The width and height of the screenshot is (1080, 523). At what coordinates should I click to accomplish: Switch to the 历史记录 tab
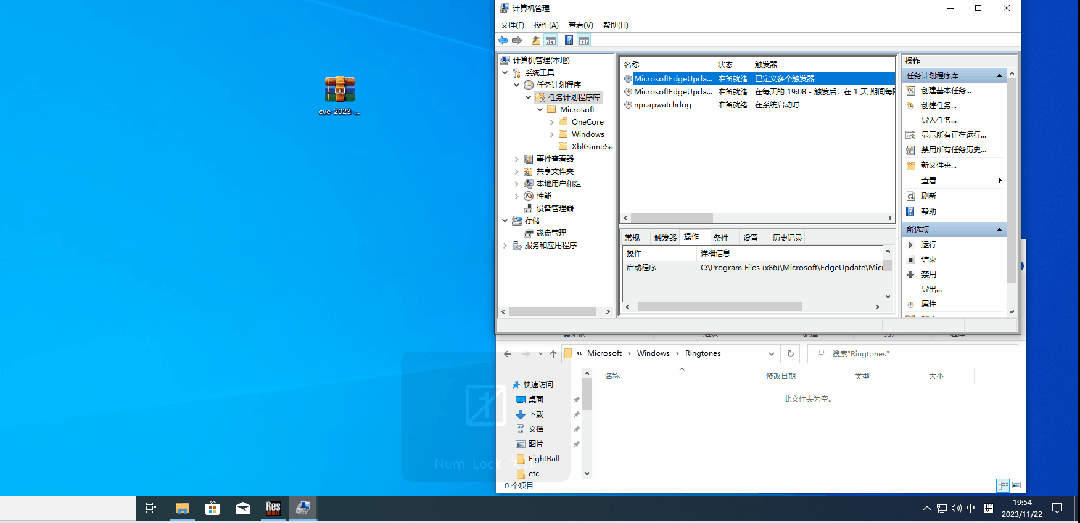[786, 237]
